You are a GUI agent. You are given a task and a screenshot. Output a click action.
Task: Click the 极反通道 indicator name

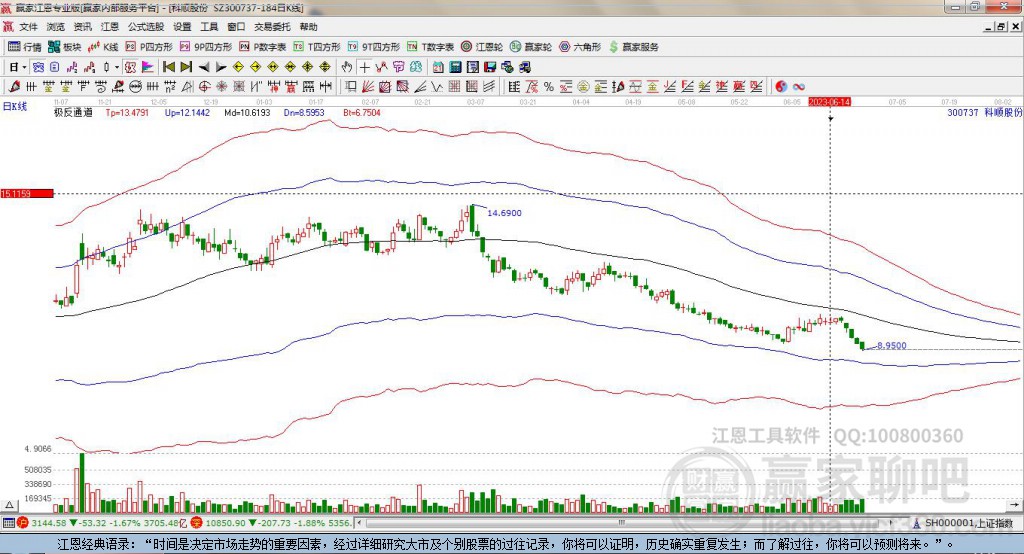coord(73,112)
